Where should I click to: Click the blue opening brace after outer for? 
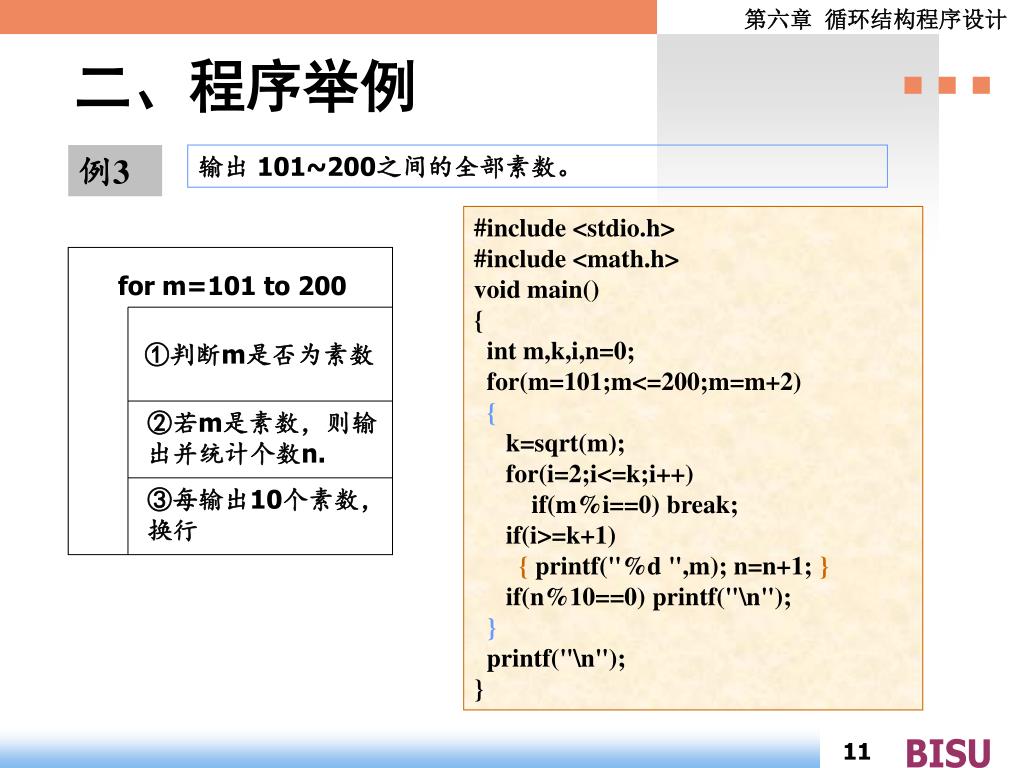click(491, 413)
